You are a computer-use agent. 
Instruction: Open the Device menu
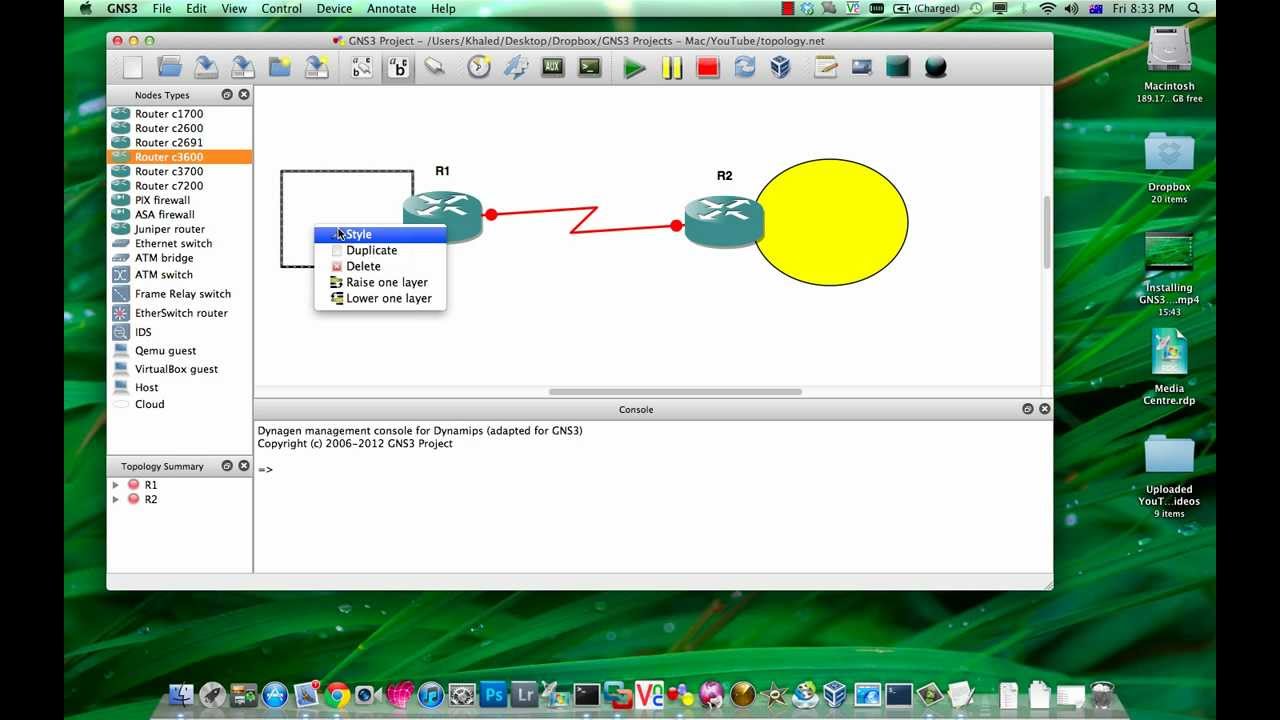coord(334,8)
